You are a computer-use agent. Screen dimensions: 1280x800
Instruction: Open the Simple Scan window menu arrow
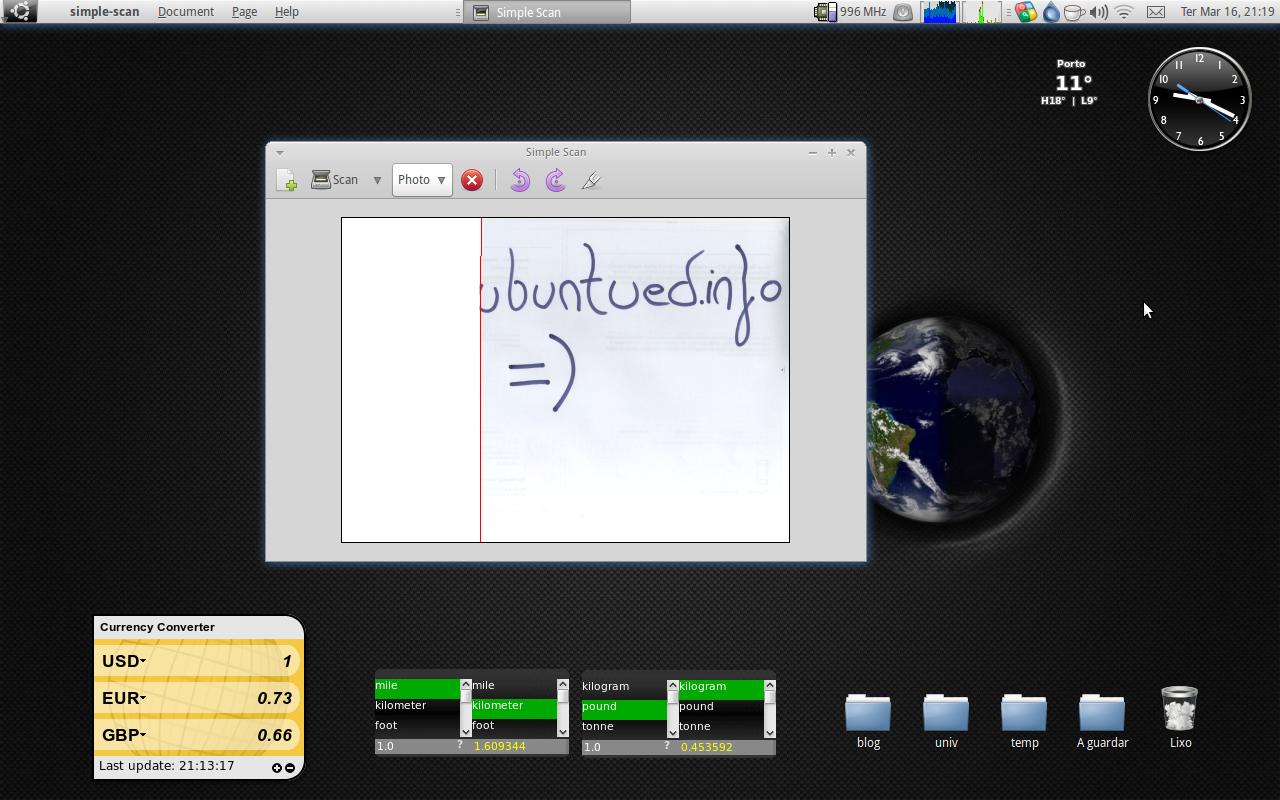click(279, 153)
